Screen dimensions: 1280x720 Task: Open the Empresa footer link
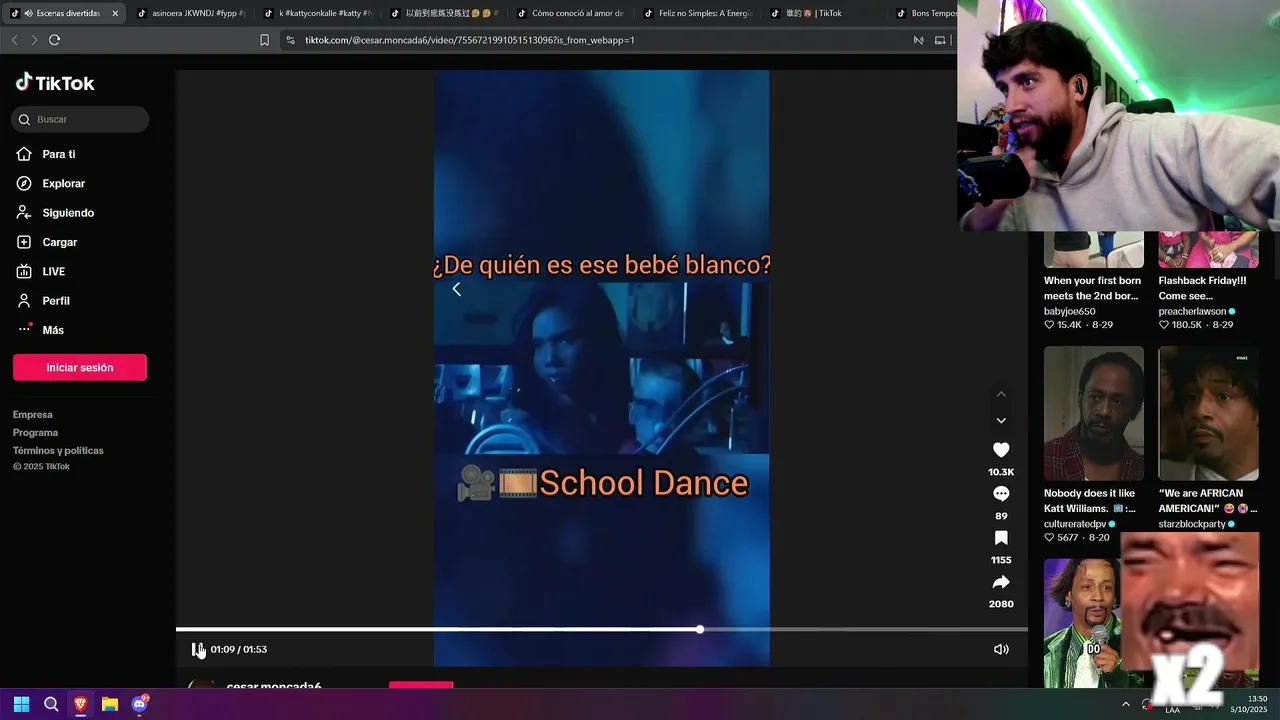point(33,414)
